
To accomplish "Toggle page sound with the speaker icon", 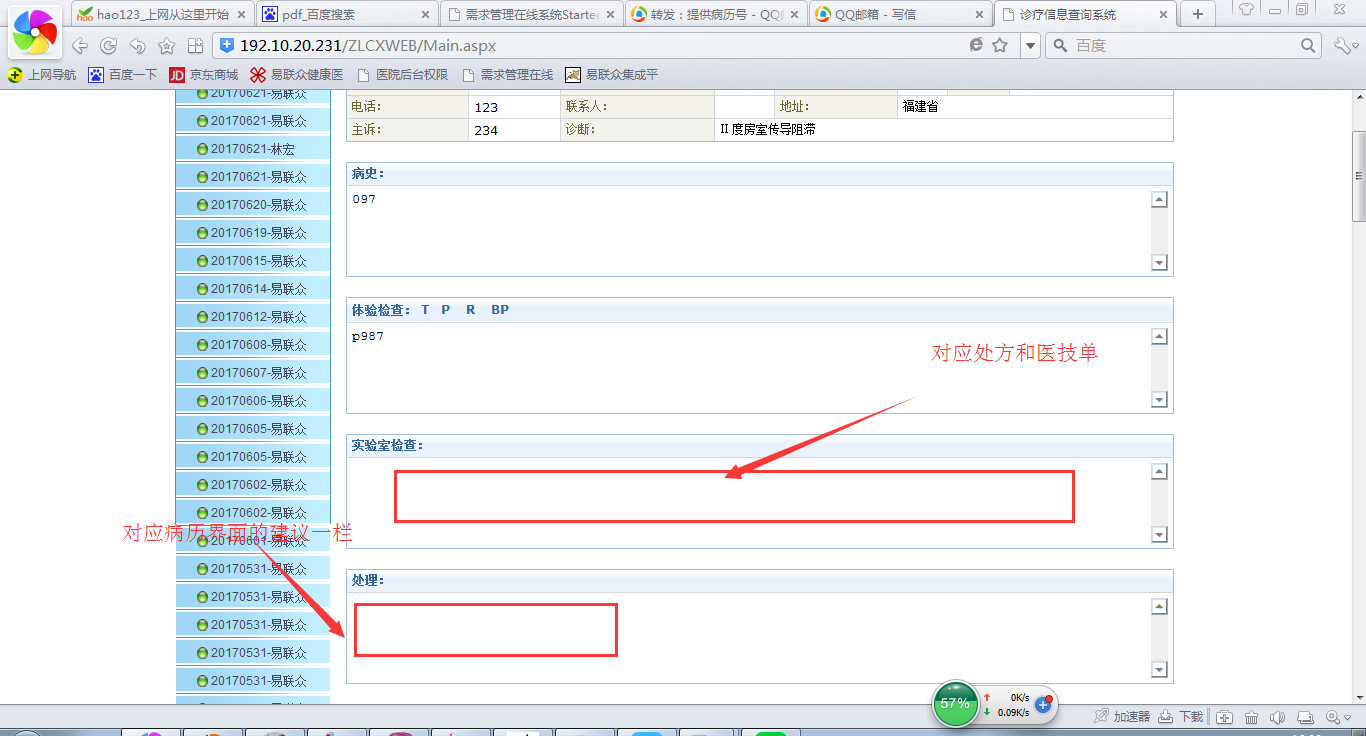I will (x=1278, y=717).
